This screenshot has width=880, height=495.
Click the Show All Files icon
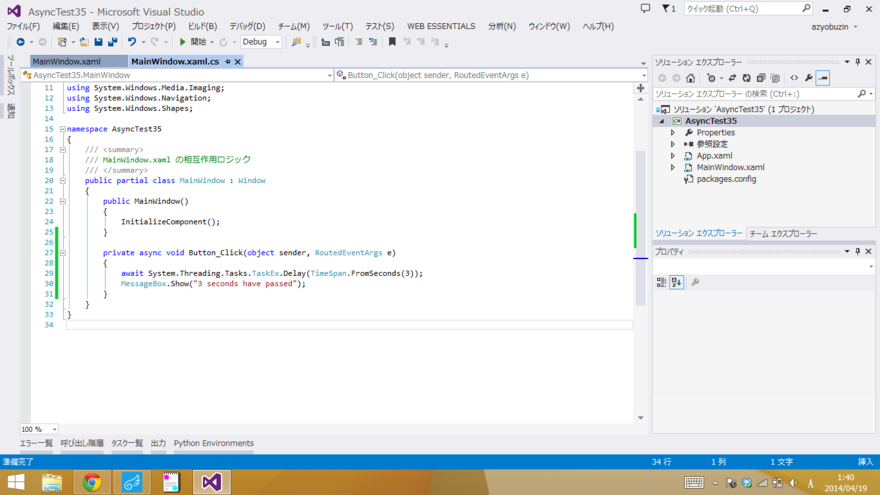click(x=775, y=78)
